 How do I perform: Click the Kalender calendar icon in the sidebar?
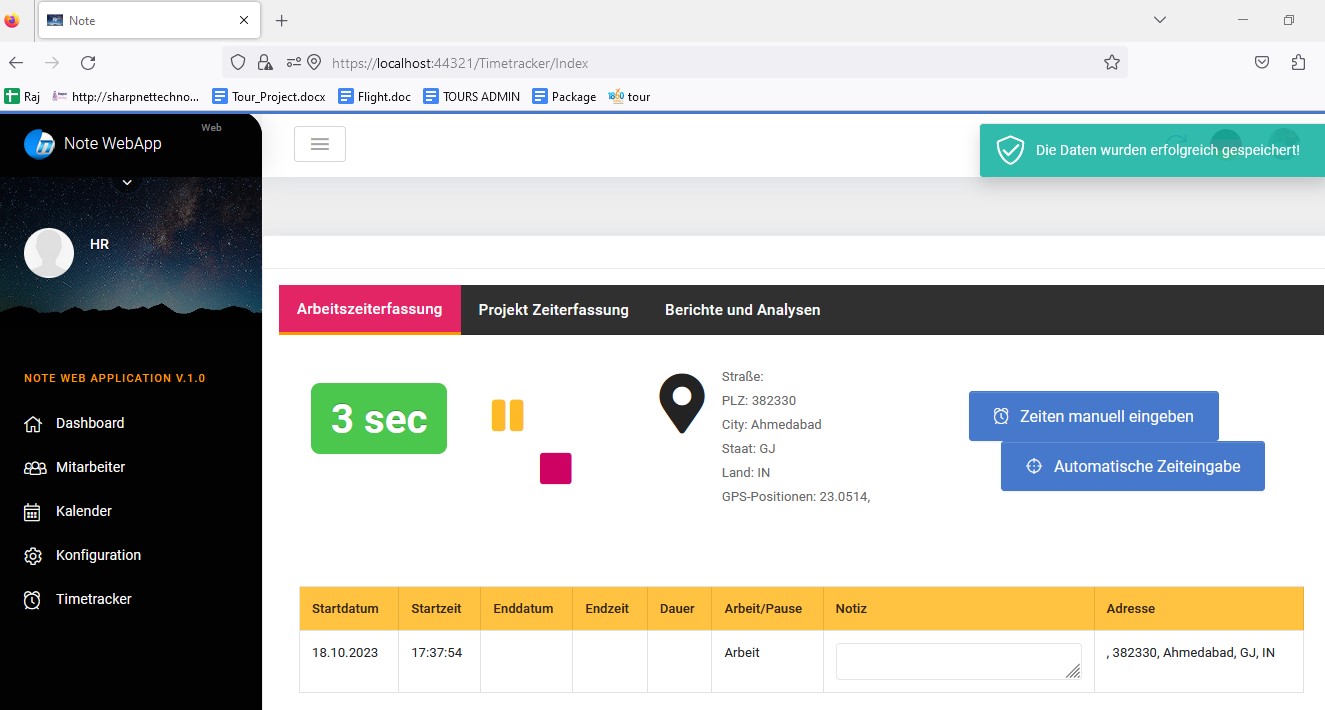click(x=33, y=512)
